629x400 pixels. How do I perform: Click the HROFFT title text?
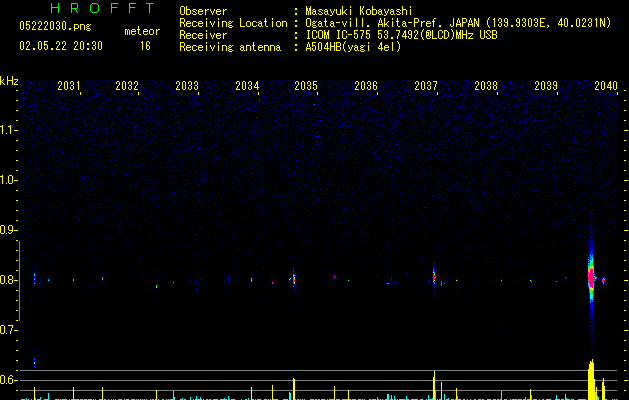pos(102,8)
